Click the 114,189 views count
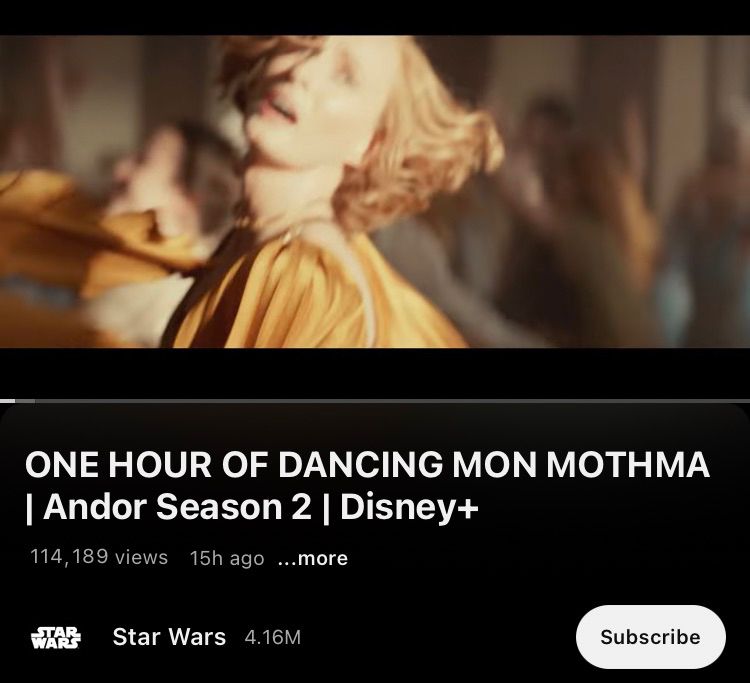This screenshot has width=750, height=683. point(99,557)
